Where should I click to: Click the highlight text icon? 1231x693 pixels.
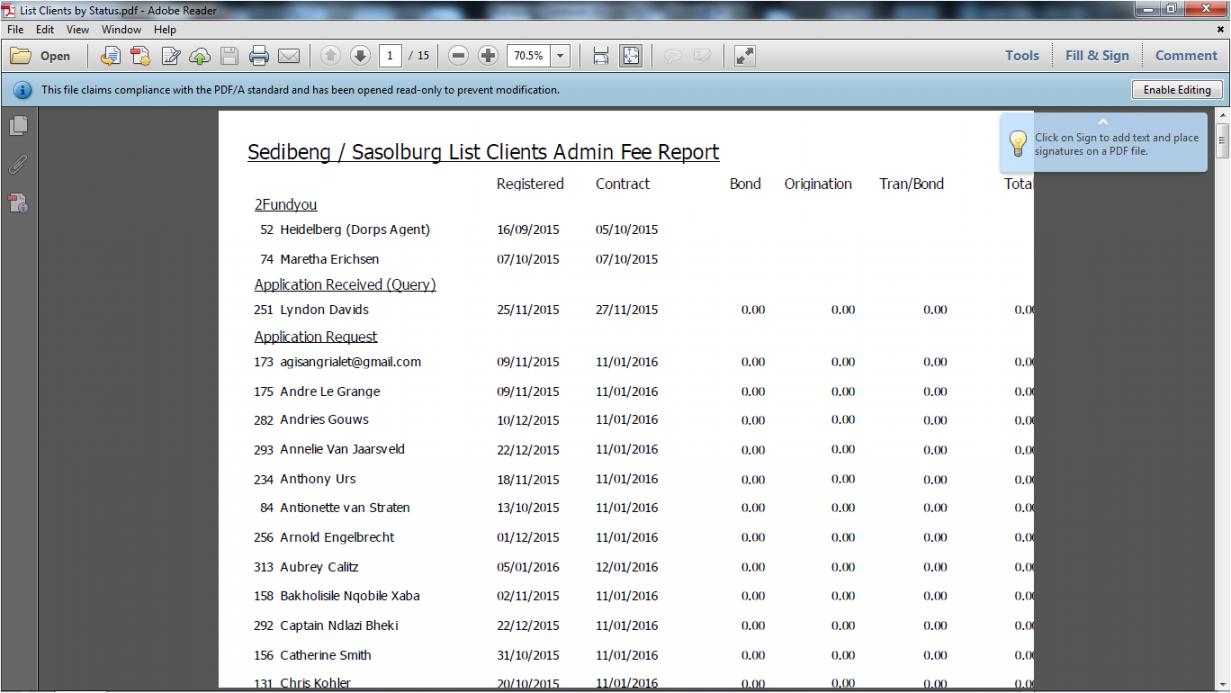(x=702, y=56)
